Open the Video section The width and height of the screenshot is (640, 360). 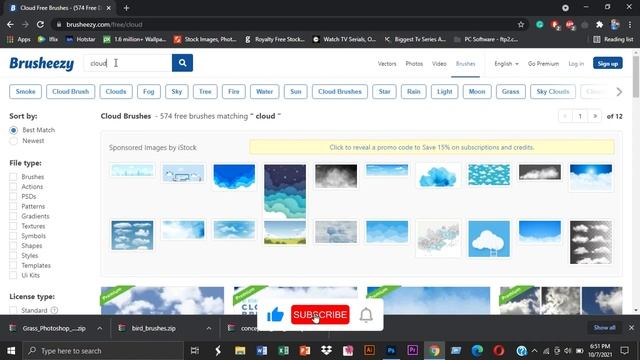click(x=439, y=64)
